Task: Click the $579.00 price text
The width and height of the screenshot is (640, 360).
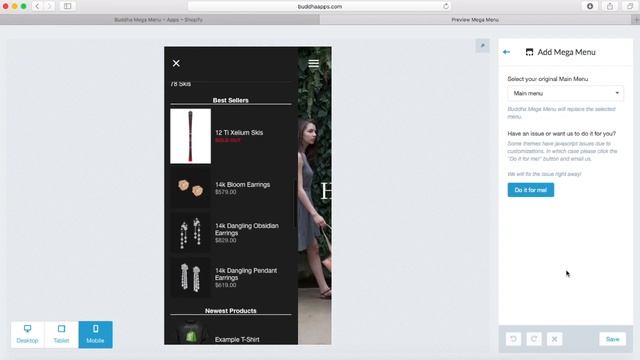Action: (x=226, y=192)
